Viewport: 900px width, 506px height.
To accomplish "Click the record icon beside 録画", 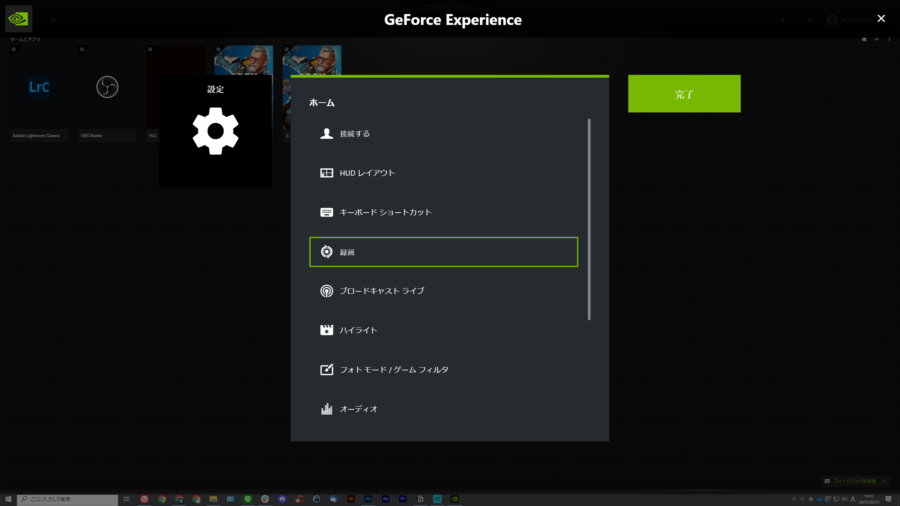I will point(326,252).
